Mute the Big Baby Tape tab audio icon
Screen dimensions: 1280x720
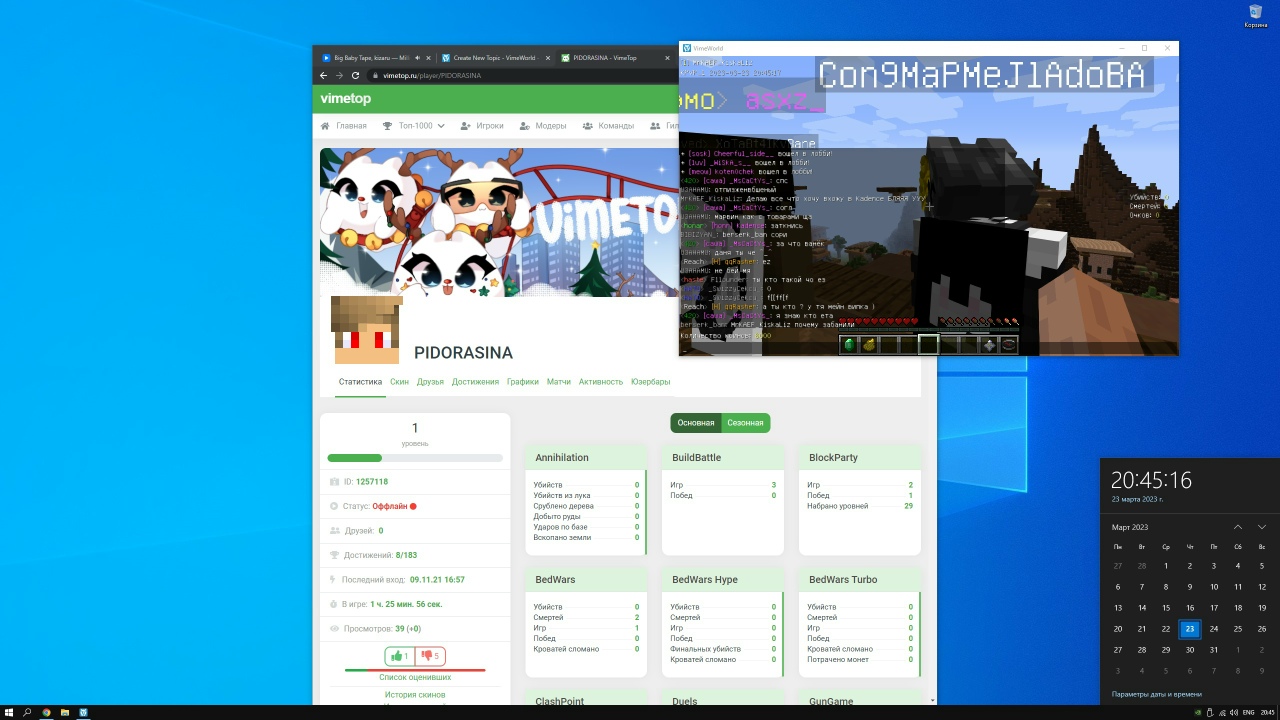coord(418,58)
